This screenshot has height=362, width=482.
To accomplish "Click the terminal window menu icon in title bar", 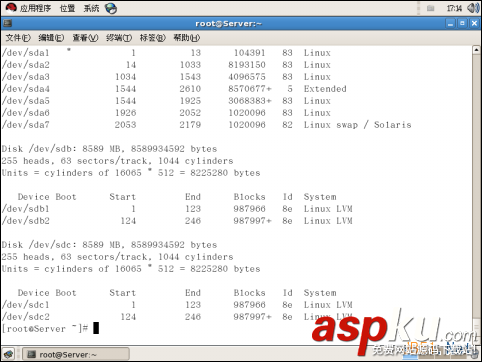I will (7, 23).
